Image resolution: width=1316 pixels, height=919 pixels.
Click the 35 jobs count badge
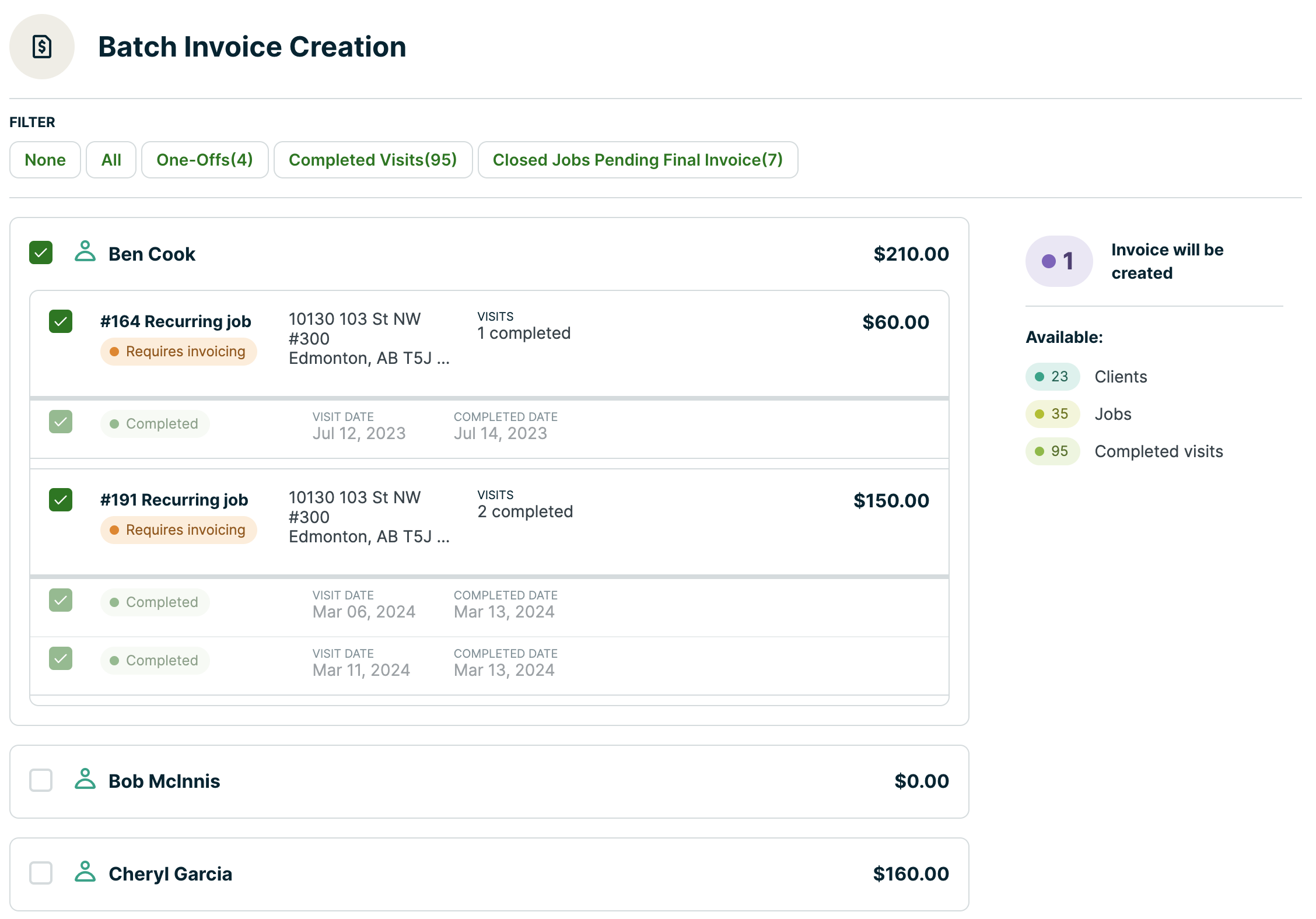coord(1052,414)
